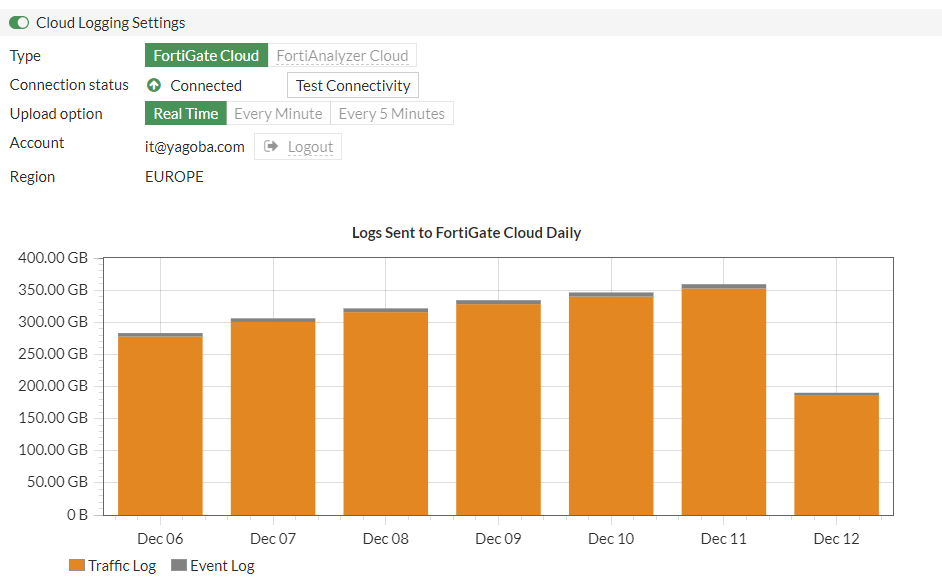Click the Dec 11 traffic bar
Screen dimensions: 942x580
pyautogui.click(x=723, y=400)
